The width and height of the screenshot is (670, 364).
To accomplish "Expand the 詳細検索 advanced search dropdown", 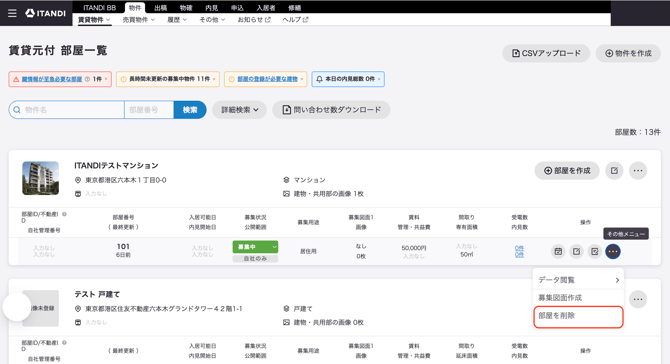I will point(239,110).
